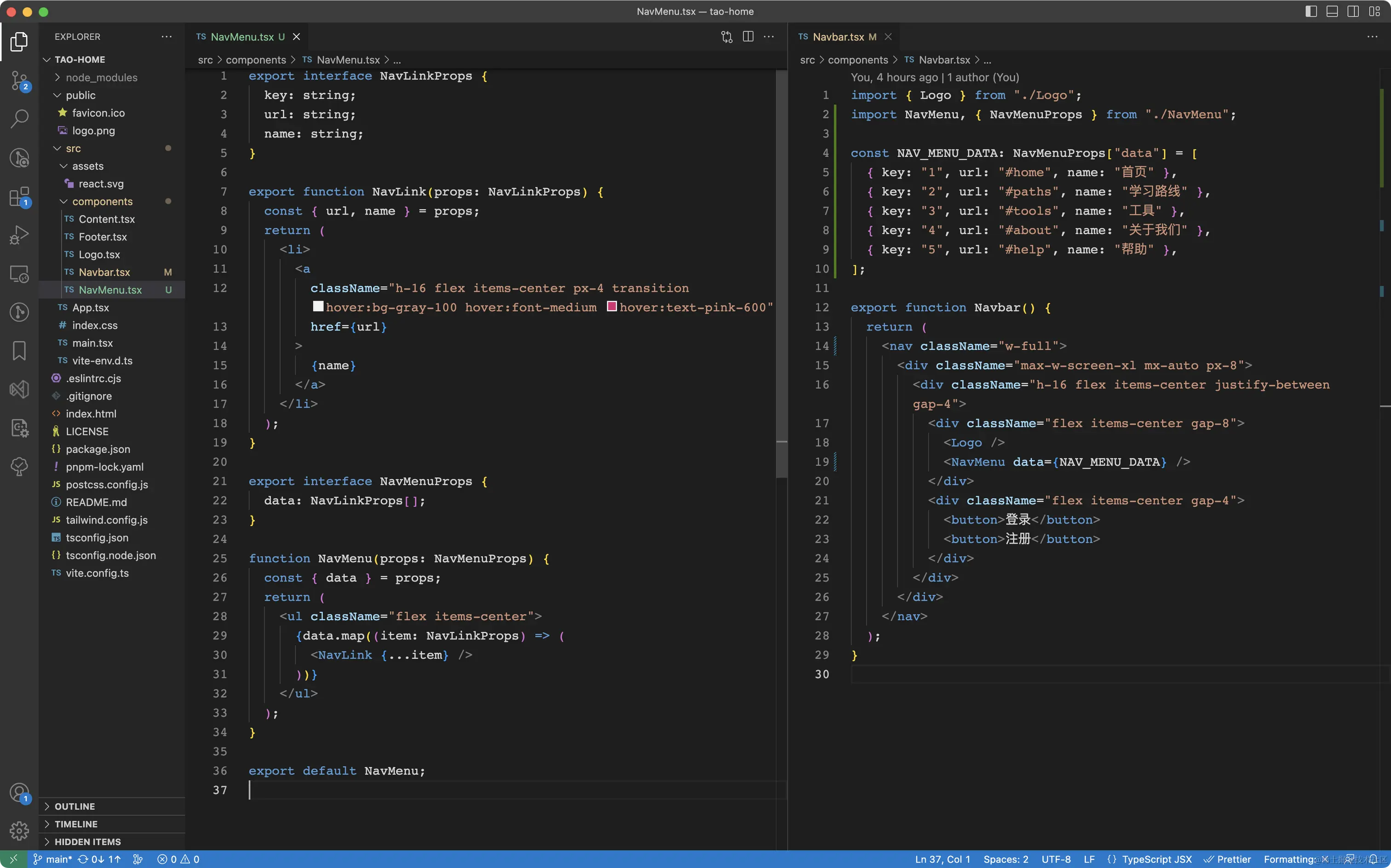Click pink hover:text-pink-600 color swatch
The image size is (1391, 868).
[x=612, y=307]
